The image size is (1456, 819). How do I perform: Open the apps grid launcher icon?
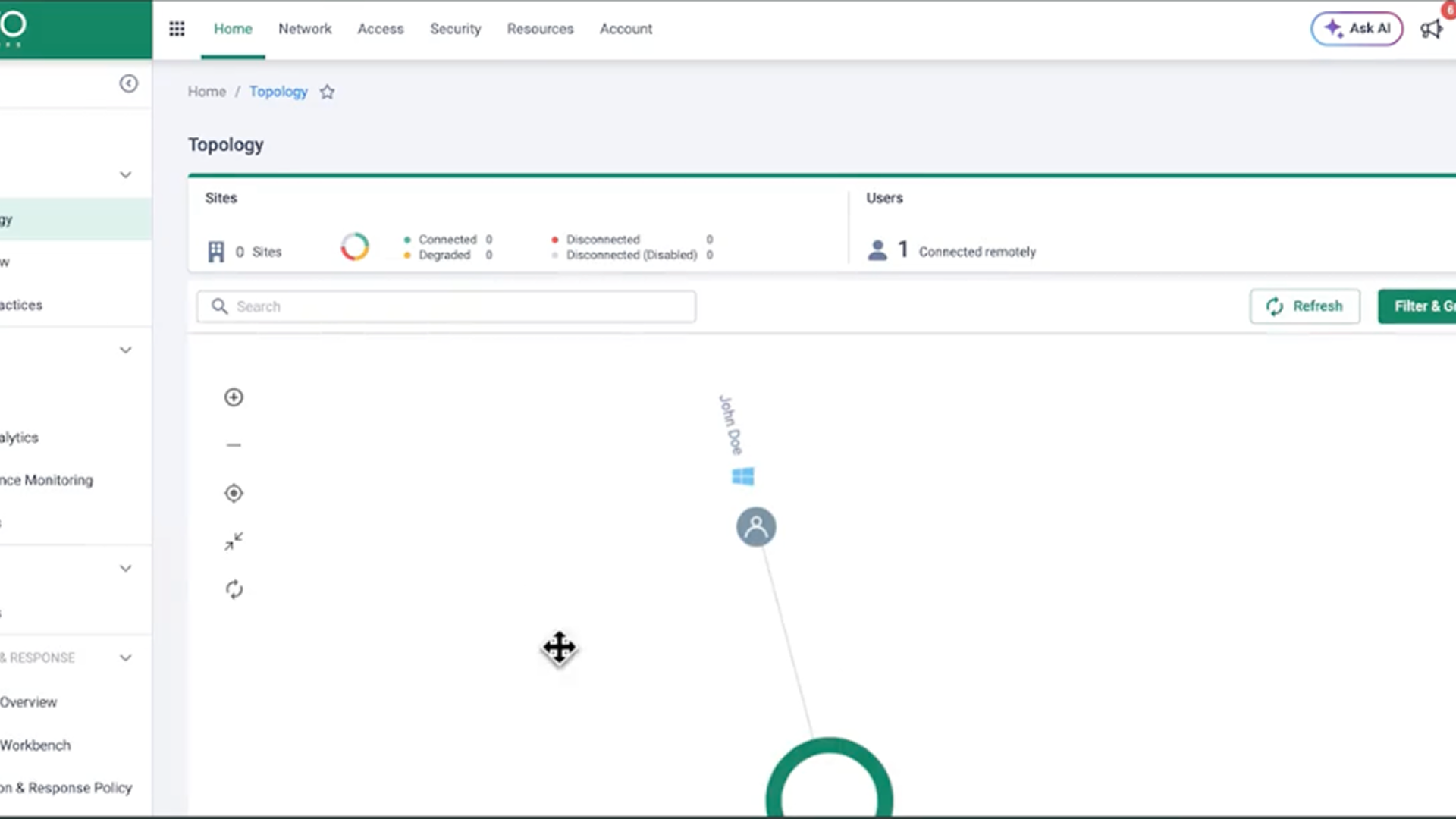tap(177, 29)
